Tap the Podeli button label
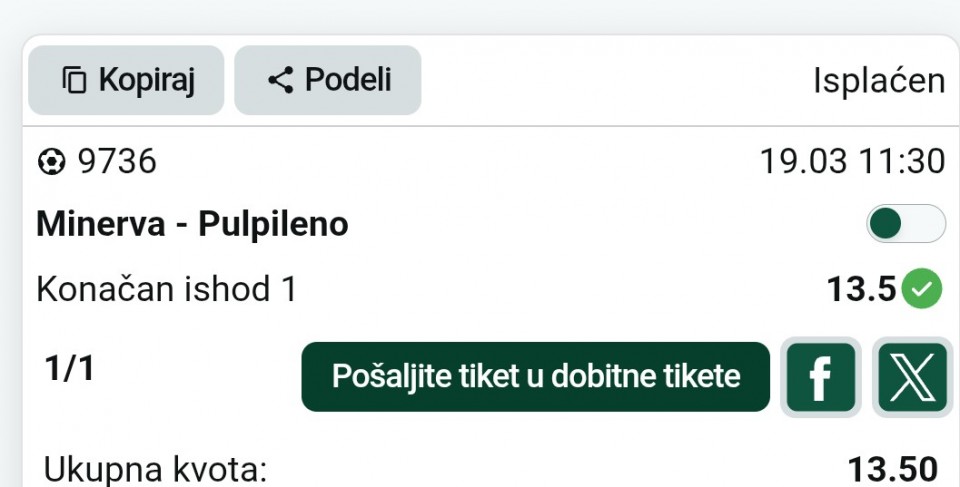960x487 pixels. tap(348, 80)
